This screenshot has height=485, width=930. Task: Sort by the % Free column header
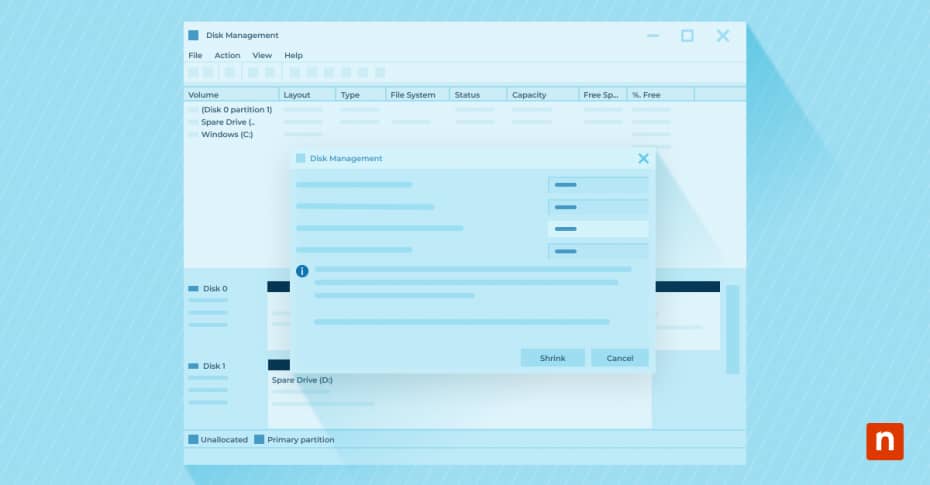(660, 95)
